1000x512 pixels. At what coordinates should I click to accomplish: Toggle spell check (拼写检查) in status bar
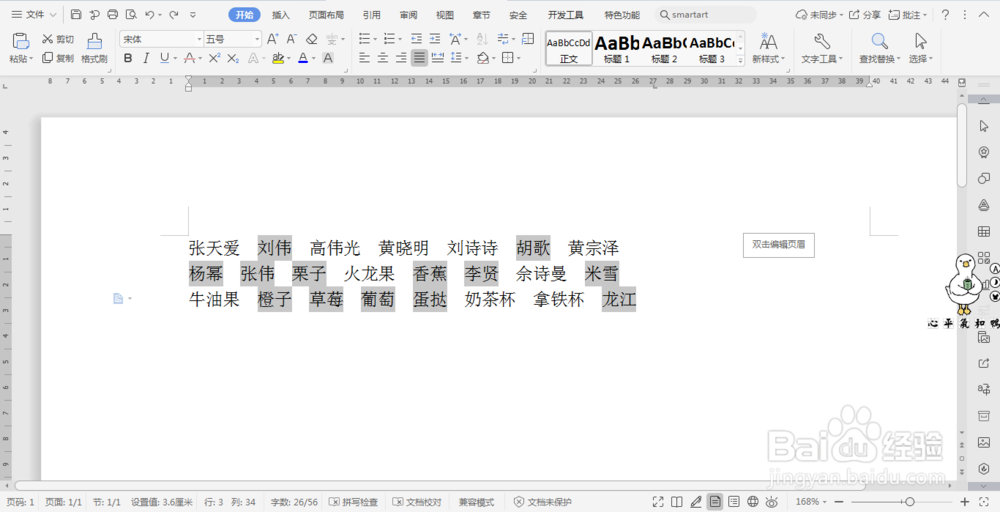pyautogui.click(x=353, y=502)
